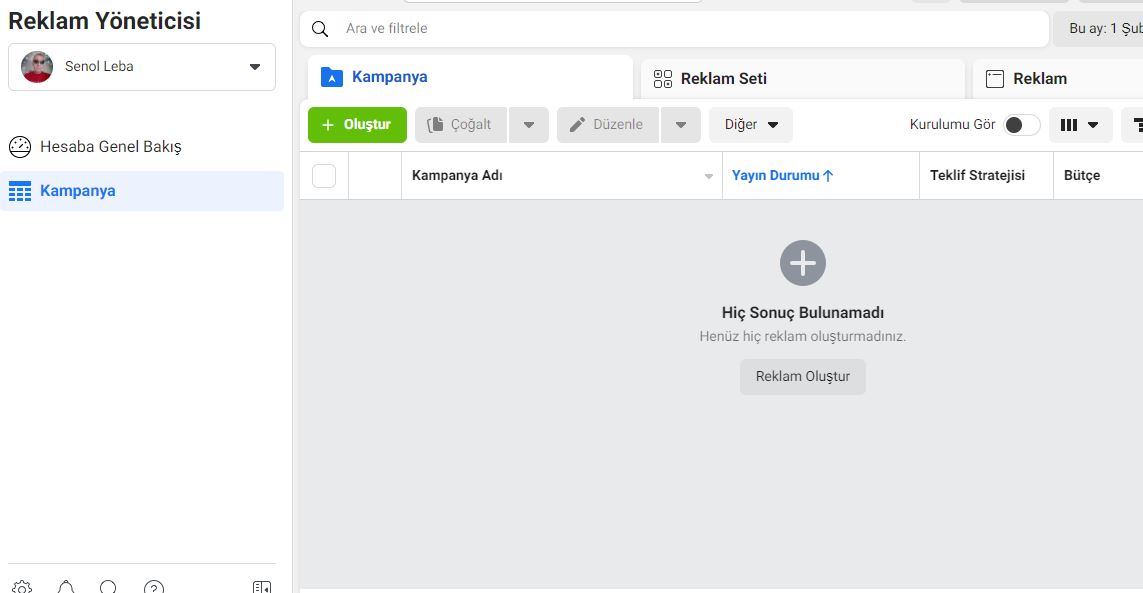Check the select-all campaigns checkbox
The image size is (1143, 593).
324,176
